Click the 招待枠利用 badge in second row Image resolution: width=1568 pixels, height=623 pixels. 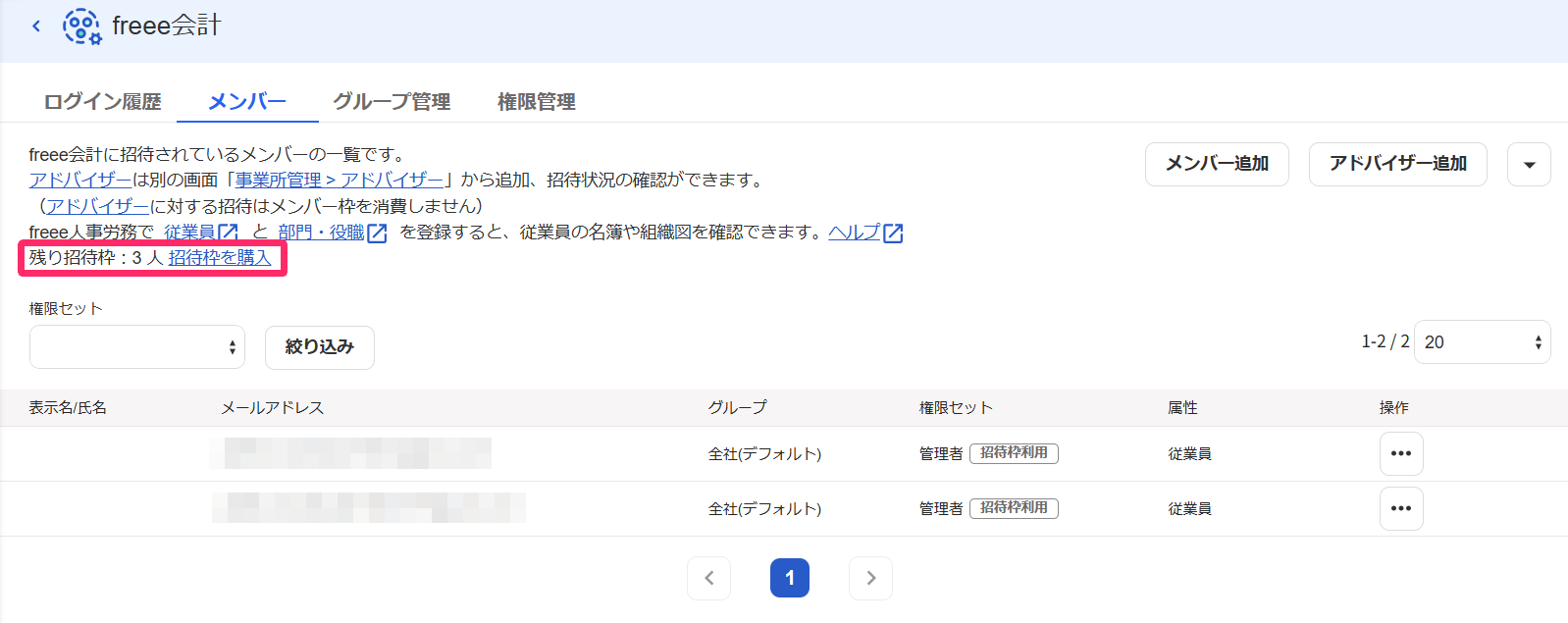click(x=1014, y=508)
